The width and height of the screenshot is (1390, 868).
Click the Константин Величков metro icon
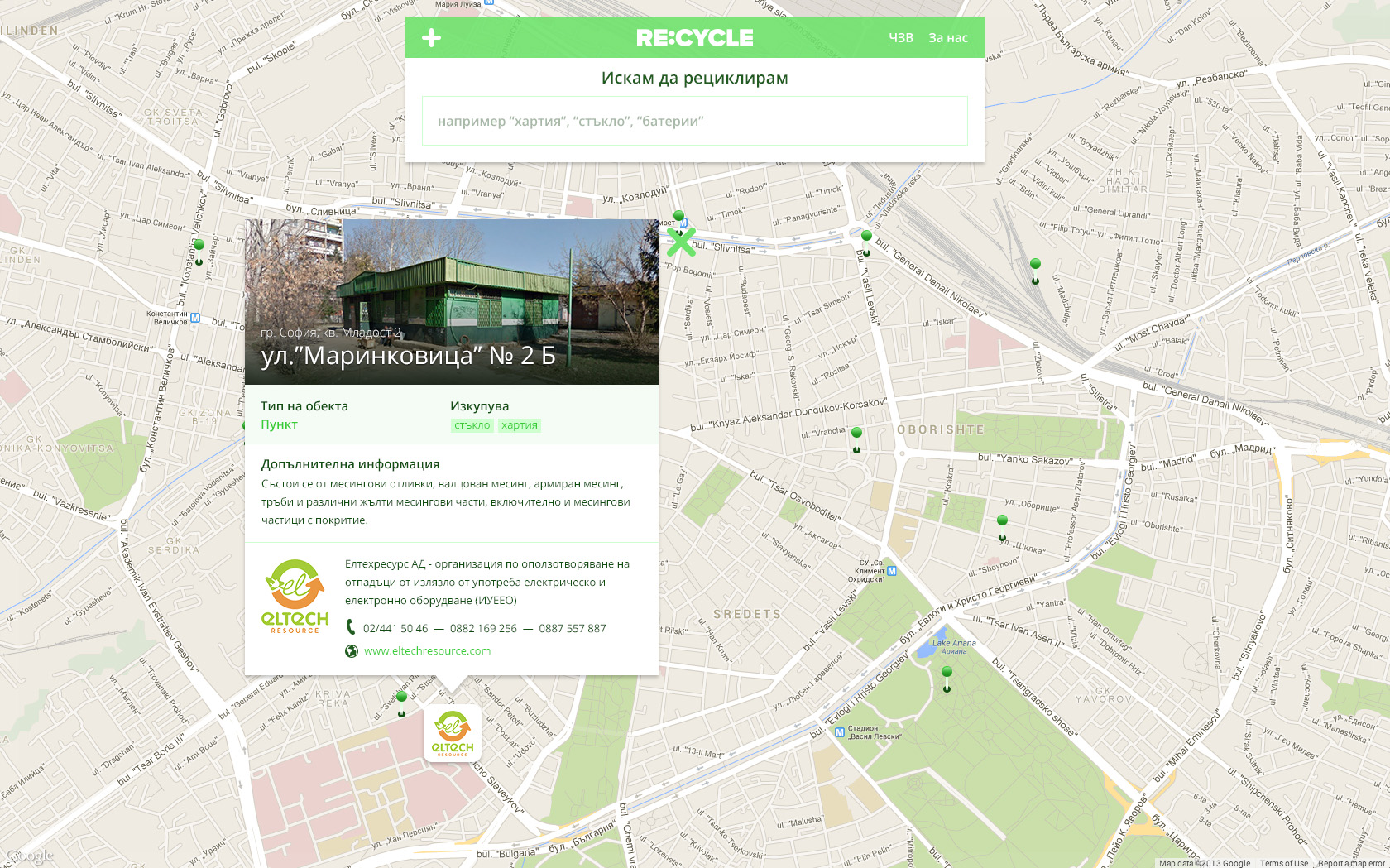tap(195, 318)
